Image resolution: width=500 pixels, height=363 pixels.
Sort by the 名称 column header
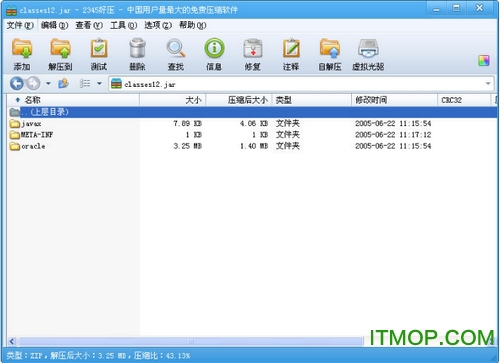tap(73, 100)
